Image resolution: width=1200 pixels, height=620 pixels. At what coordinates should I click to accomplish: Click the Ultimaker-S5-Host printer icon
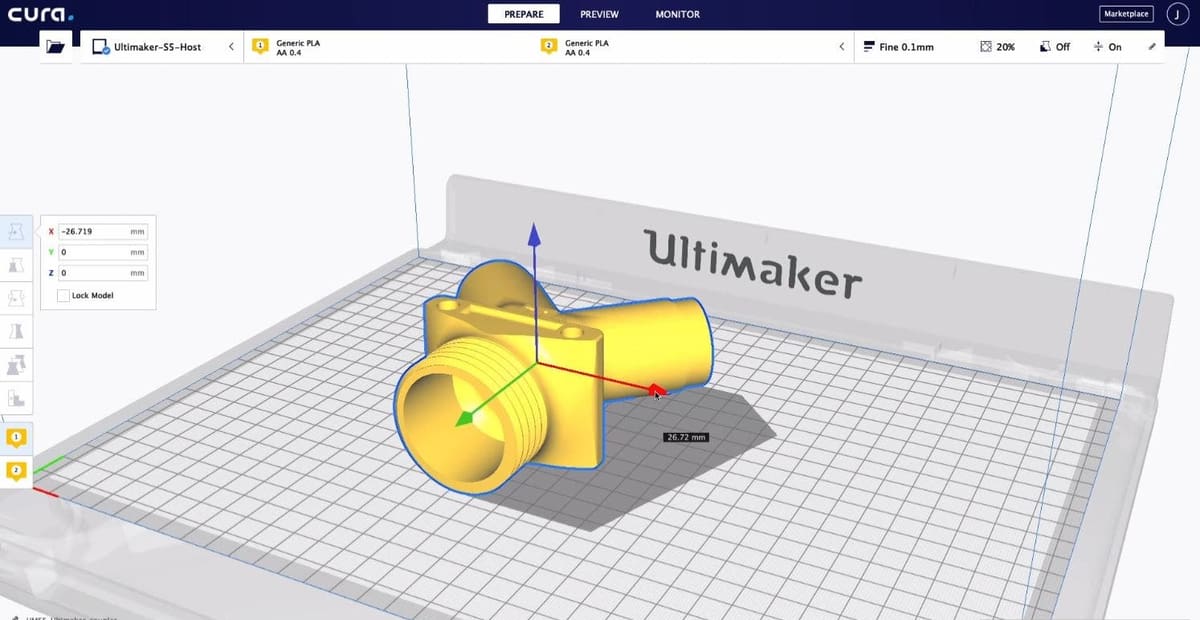(100, 47)
